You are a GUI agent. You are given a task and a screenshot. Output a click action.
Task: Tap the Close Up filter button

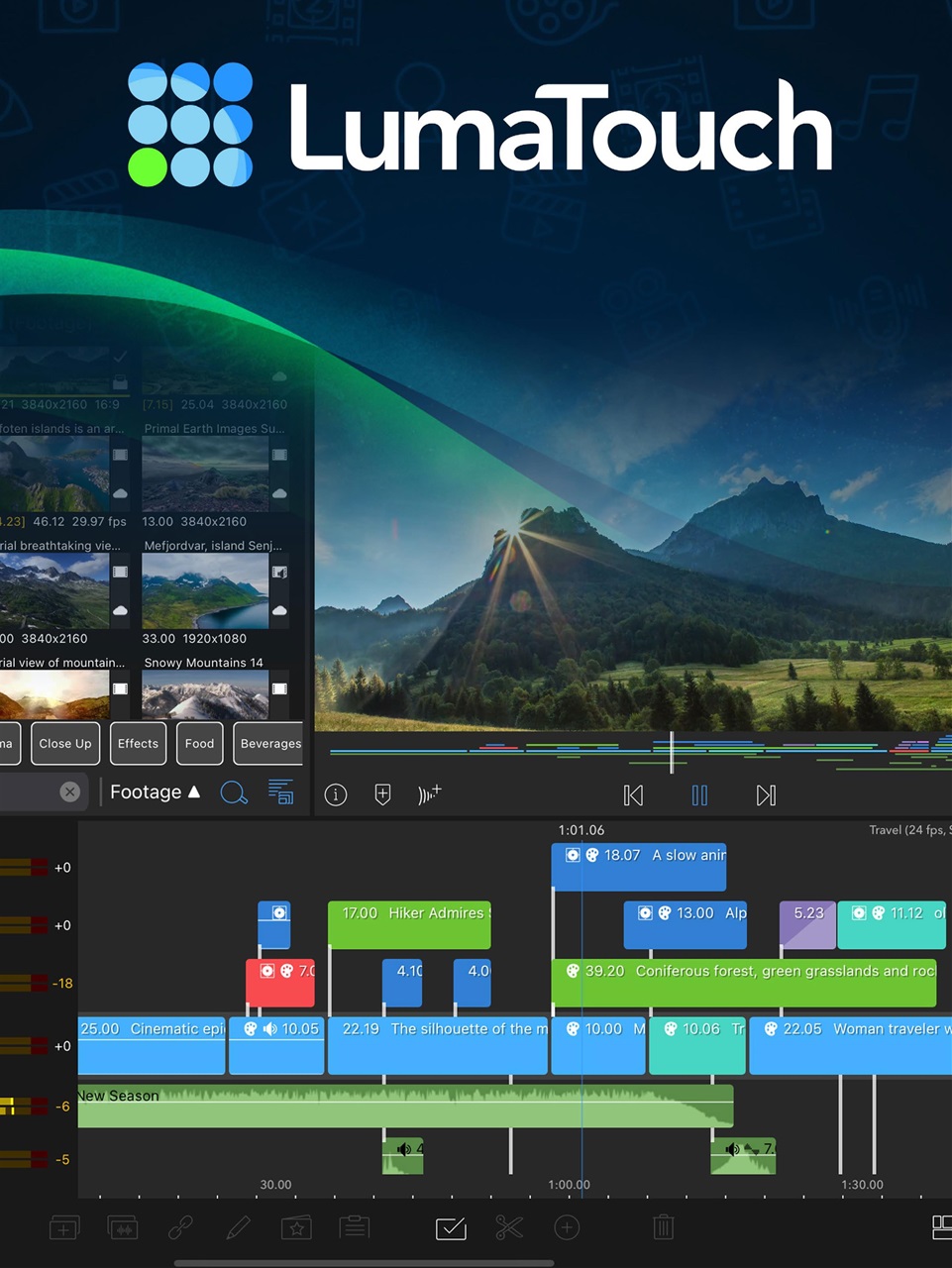tap(65, 744)
